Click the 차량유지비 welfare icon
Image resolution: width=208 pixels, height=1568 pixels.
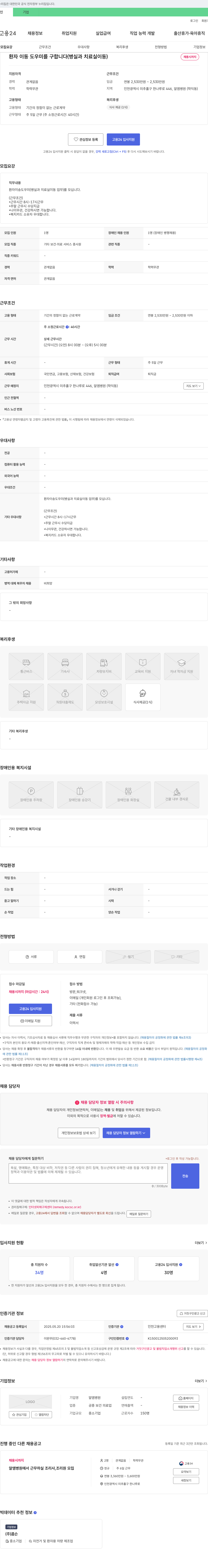tap(104, 666)
